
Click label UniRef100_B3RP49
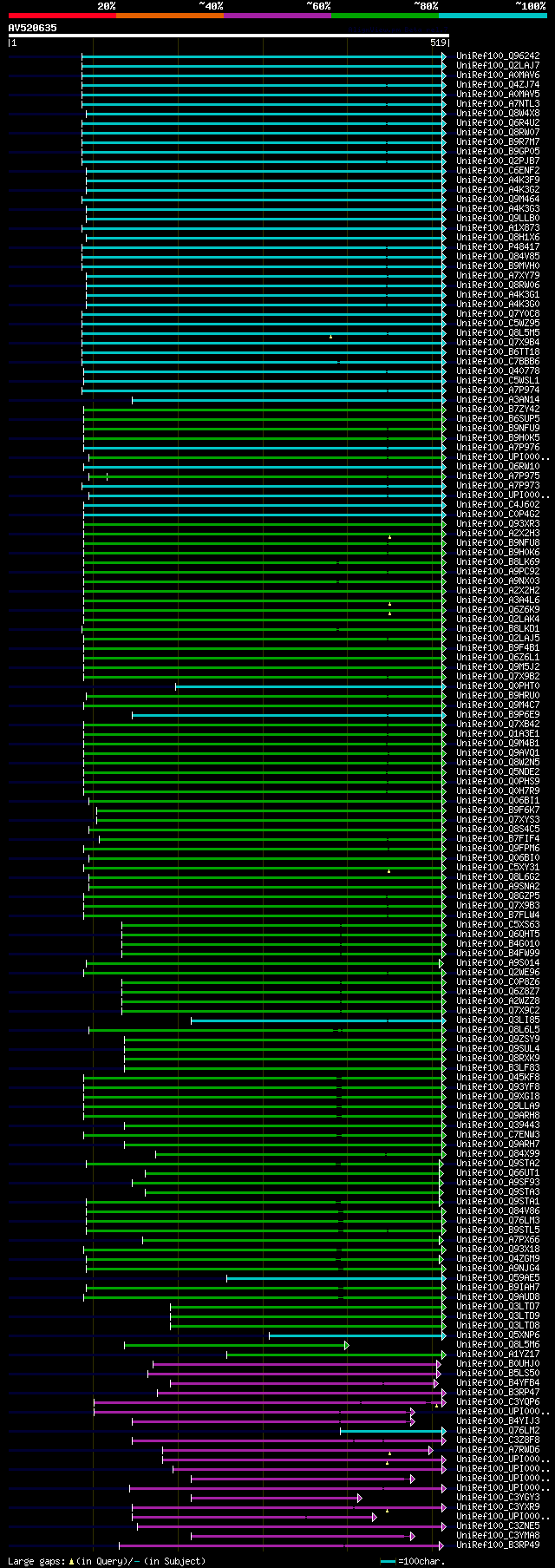point(498,1545)
